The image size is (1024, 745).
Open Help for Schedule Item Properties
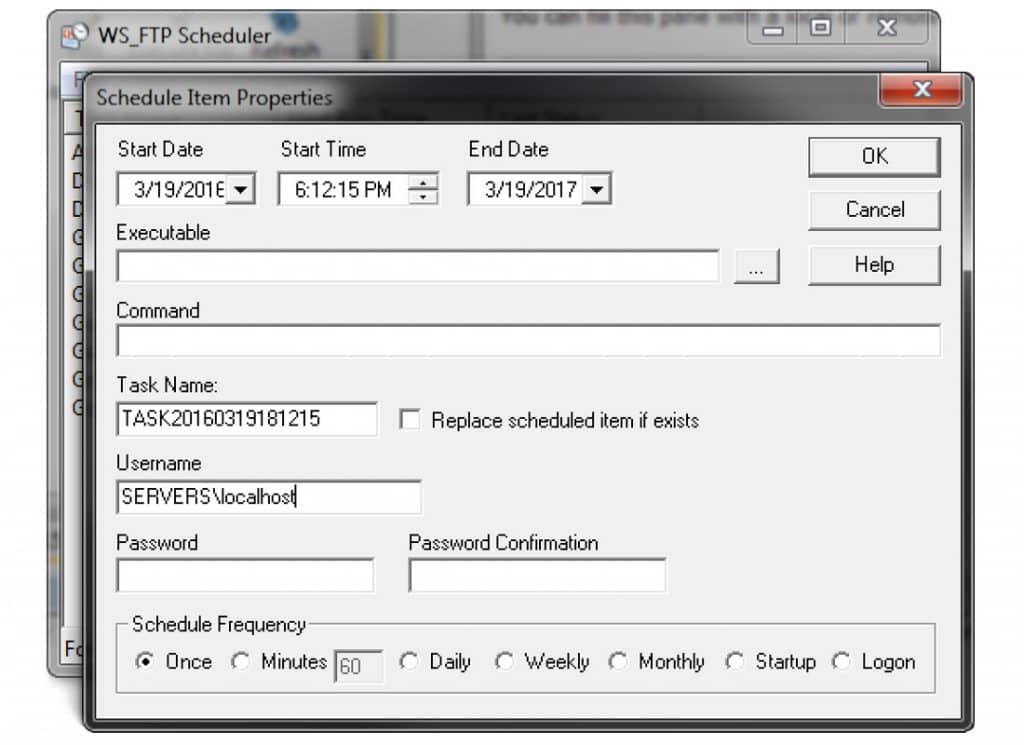874,265
